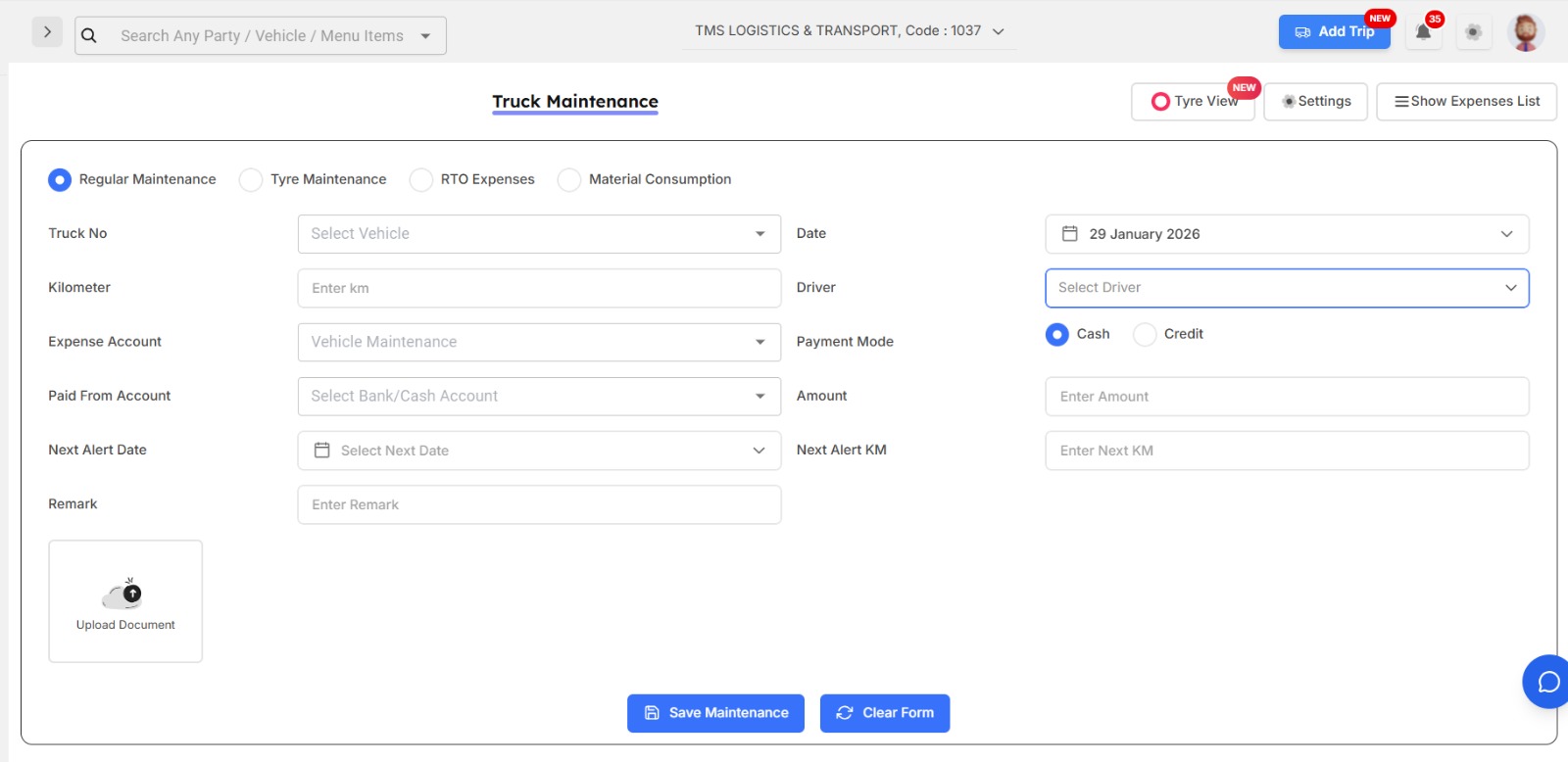Select the Material Consumption radio option

click(569, 180)
